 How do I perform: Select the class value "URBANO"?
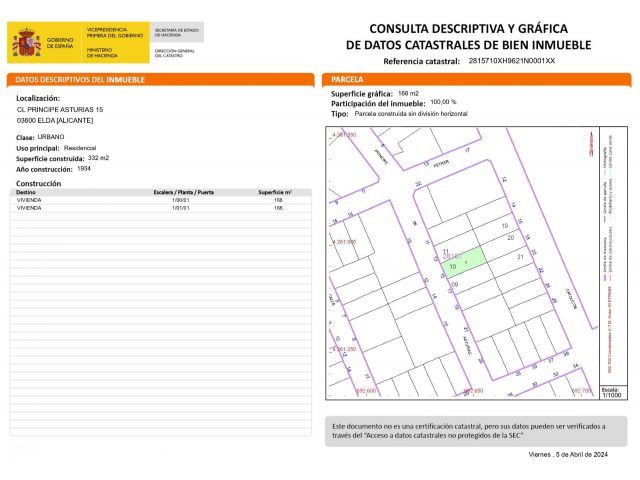point(51,137)
